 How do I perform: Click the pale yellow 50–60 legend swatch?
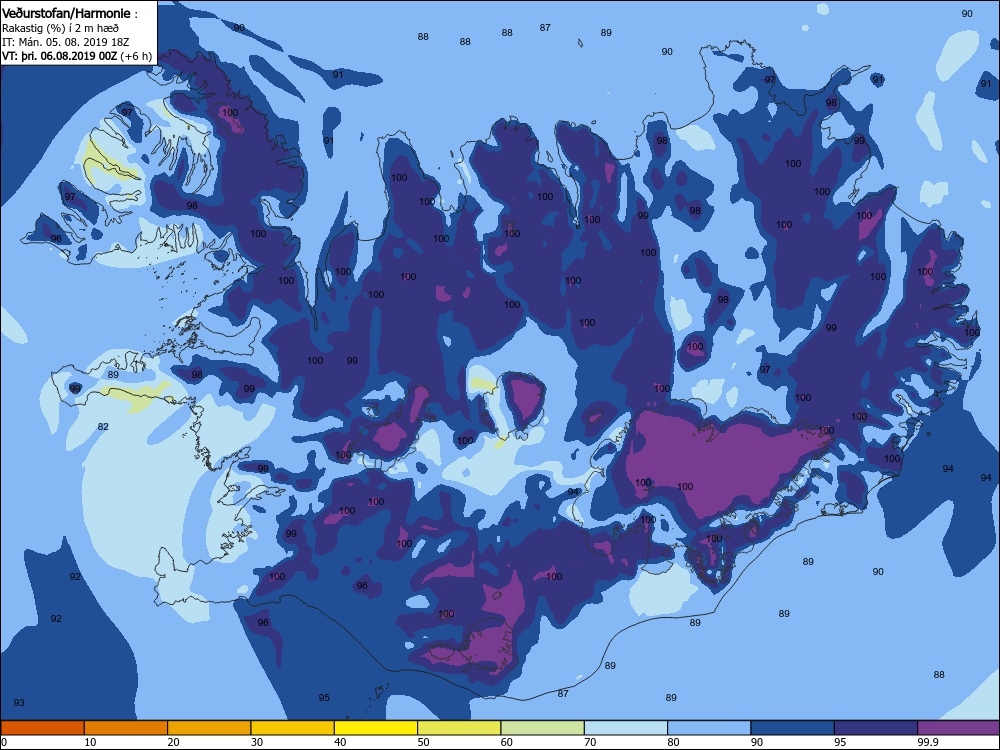pos(459,728)
